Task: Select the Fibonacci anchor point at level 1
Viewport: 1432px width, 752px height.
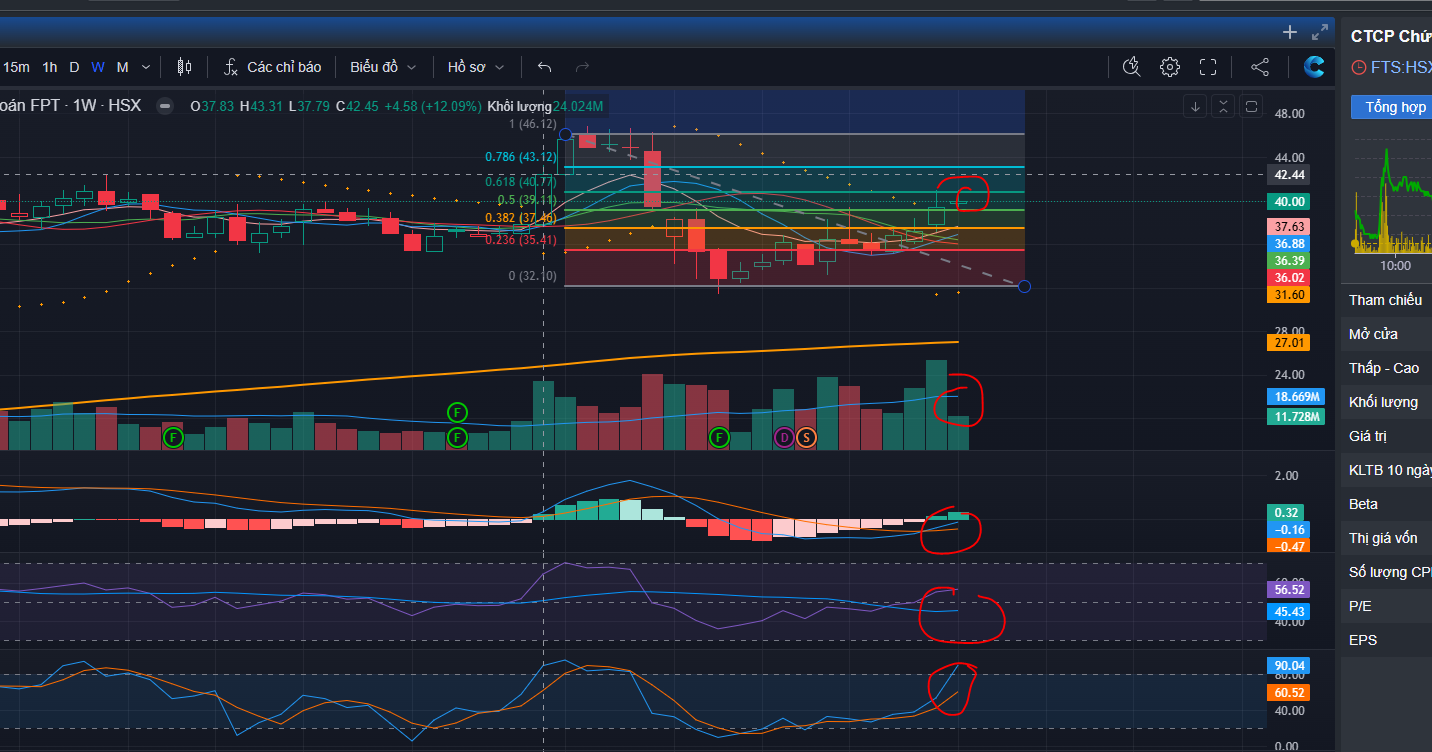Action: pyautogui.click(x=566, y=134)
